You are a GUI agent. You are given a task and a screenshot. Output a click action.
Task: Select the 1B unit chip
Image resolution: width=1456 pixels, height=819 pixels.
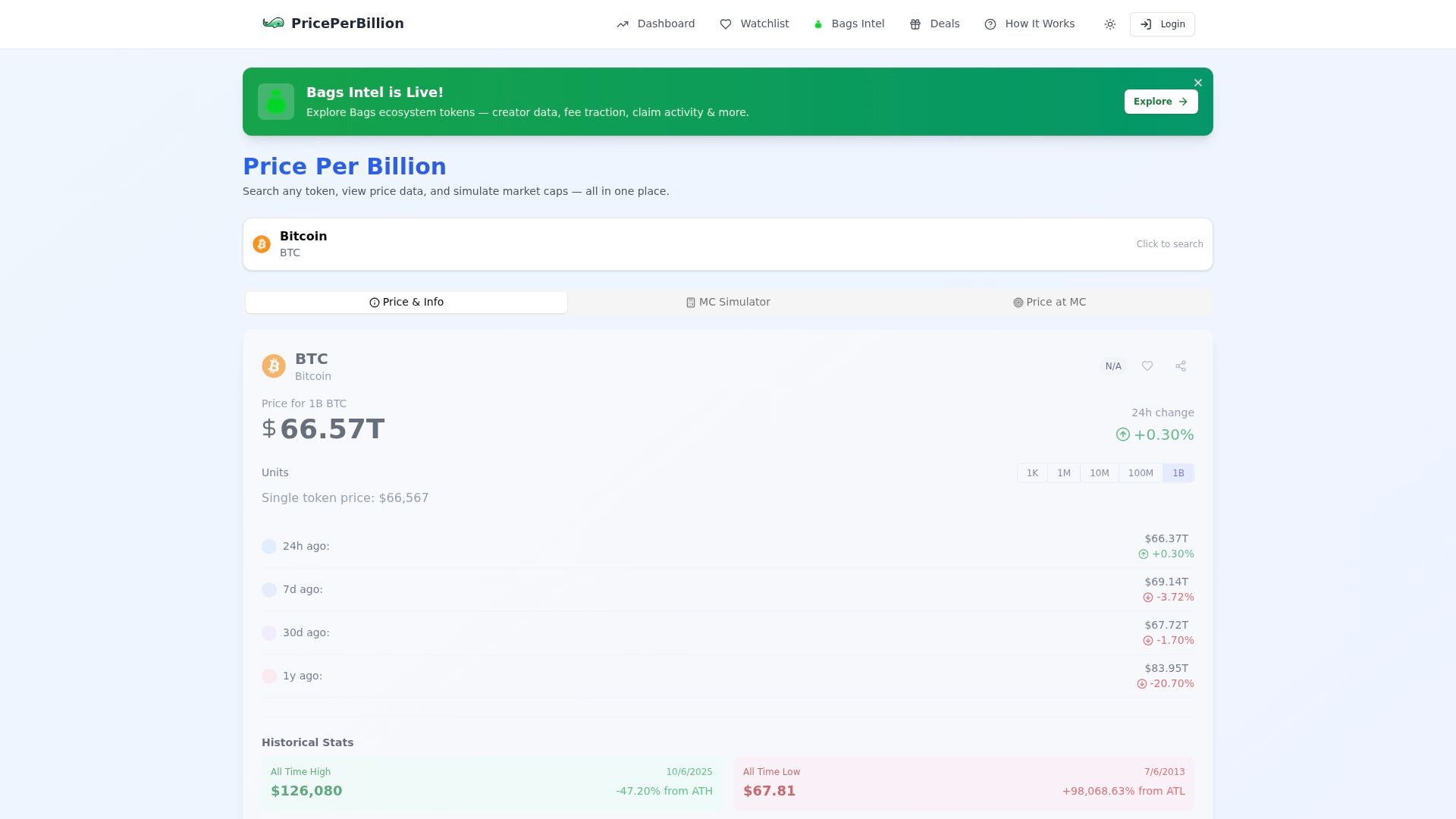(1178, 472)
